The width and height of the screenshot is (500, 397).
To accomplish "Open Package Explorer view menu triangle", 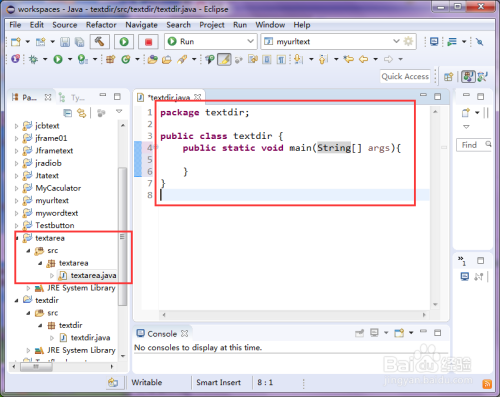I will pyautogui.click(x=119, y=111).
